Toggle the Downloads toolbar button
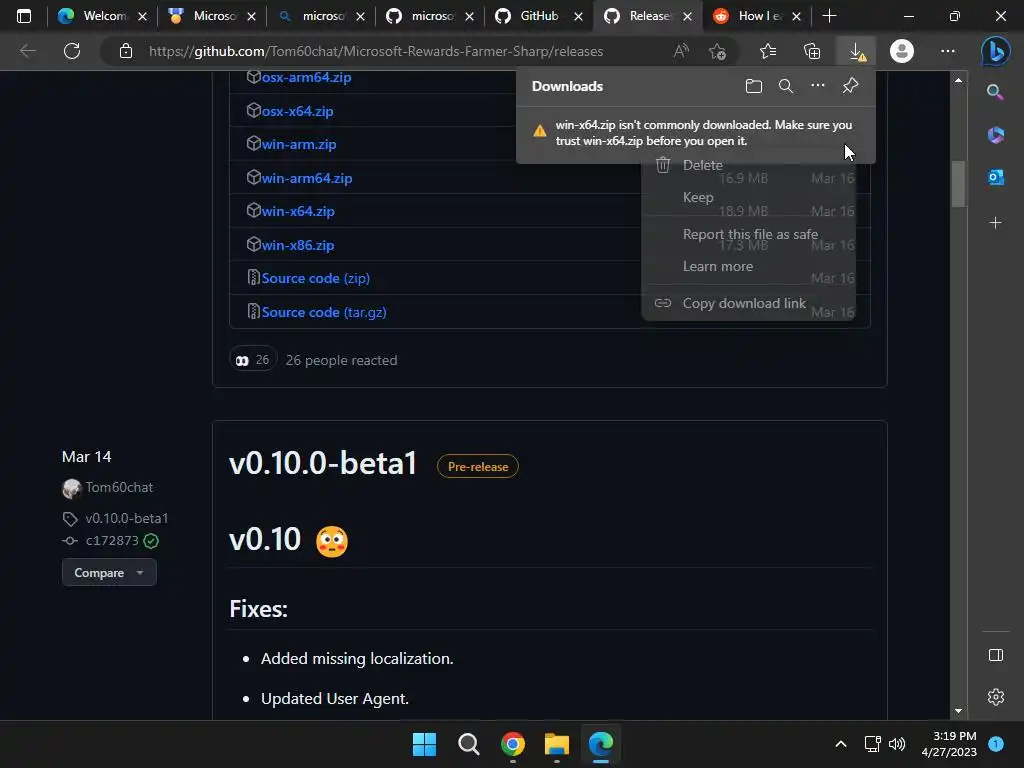Viewport: 1024px width, 768px height. coord(857,51)
